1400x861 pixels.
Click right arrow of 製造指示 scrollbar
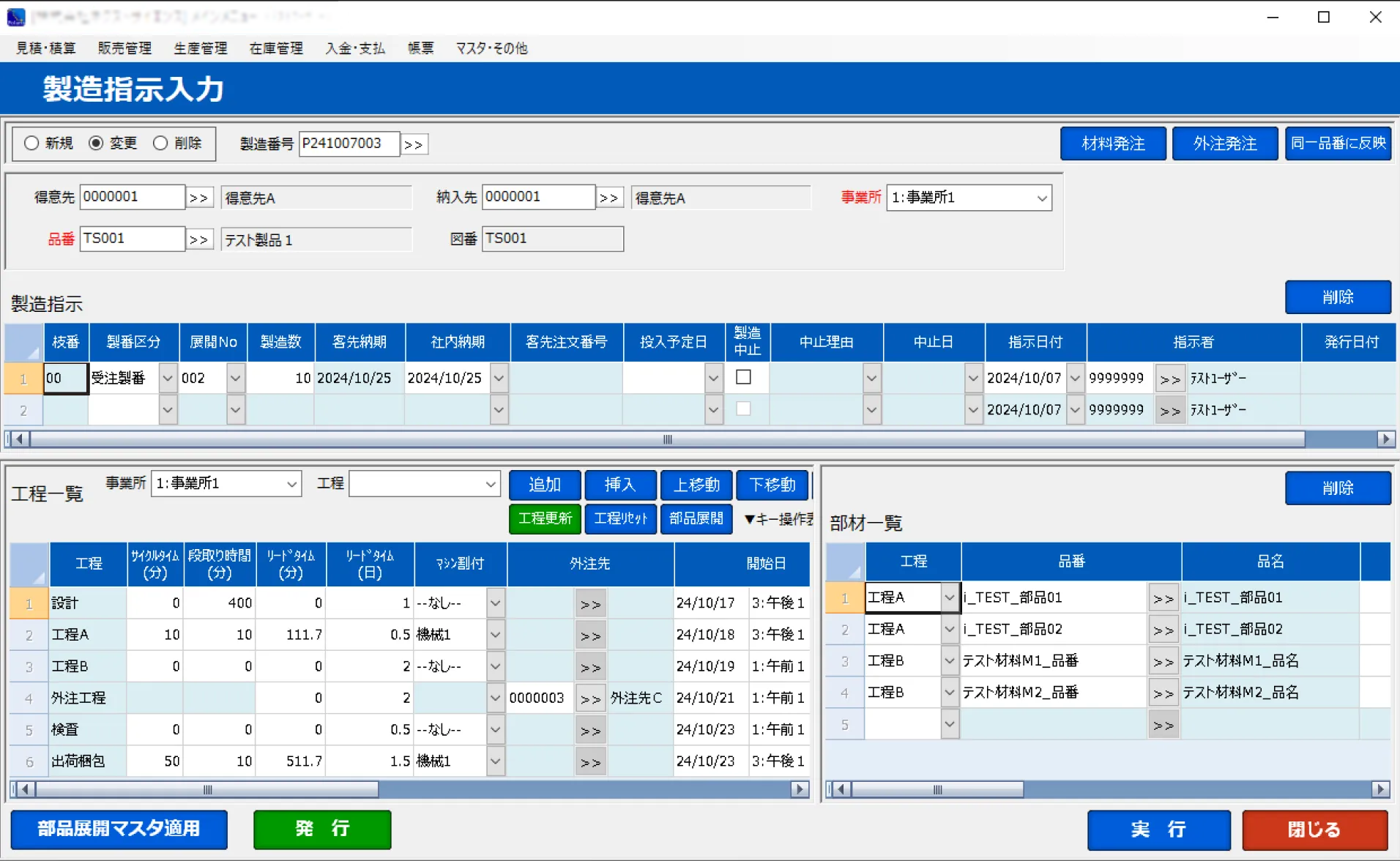(x=1385, y=439)
